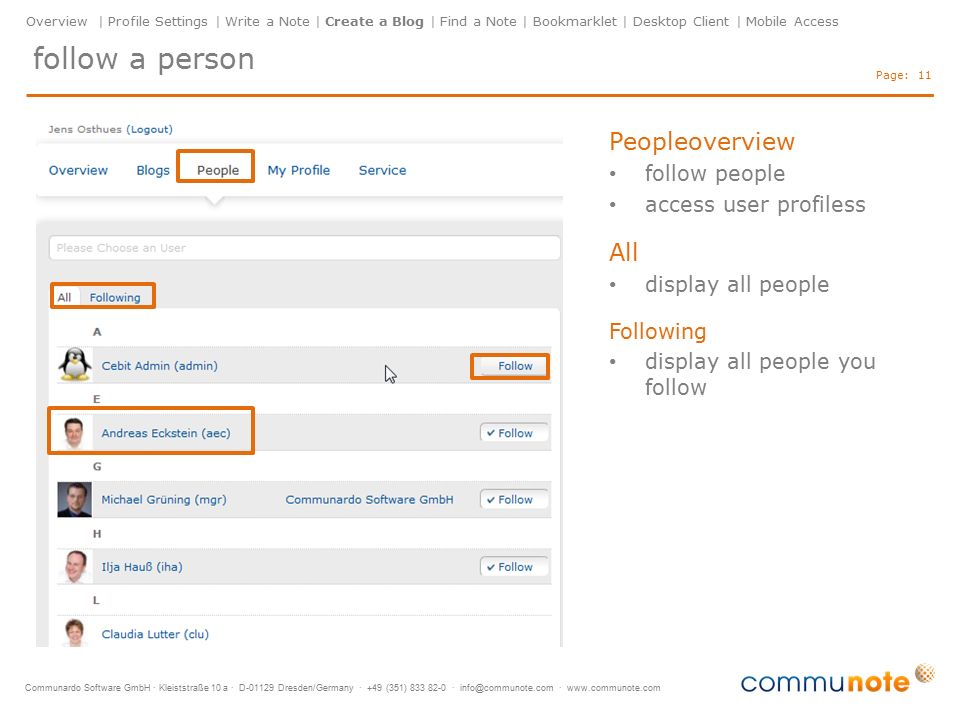
Task: Click Claudia Lutter's avatar image
Action: pos(75,632)
